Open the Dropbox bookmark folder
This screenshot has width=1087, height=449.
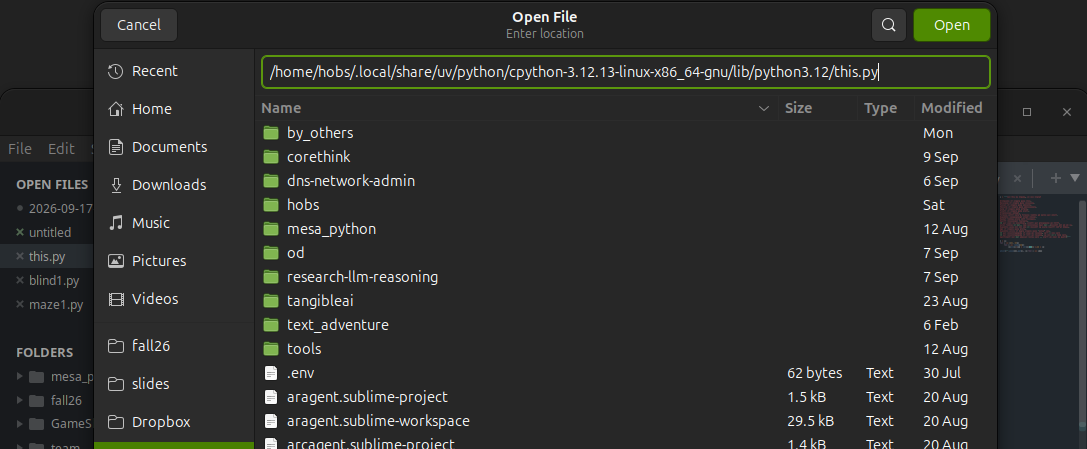coord(173,422)
